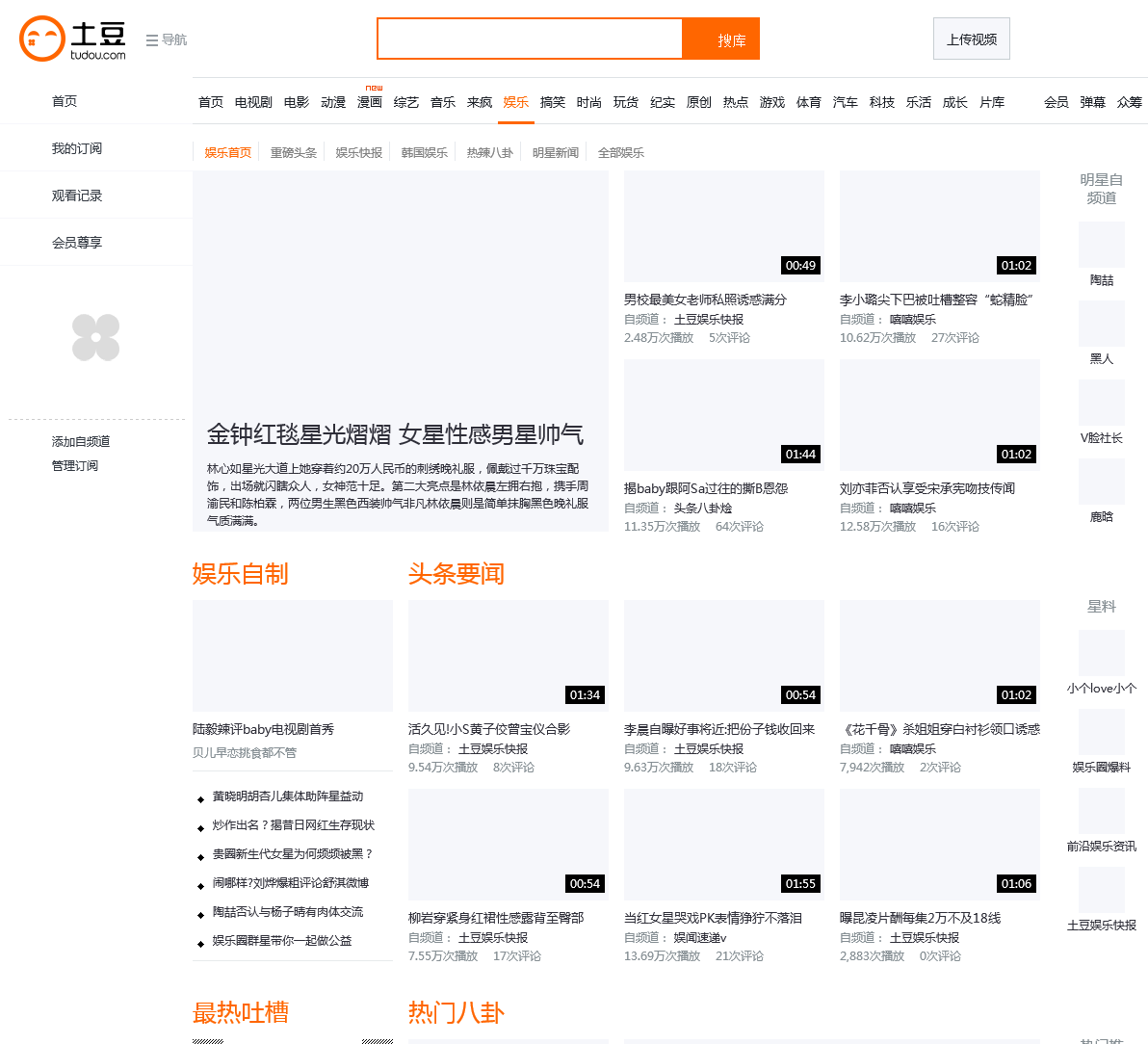Open list item 陶喆否认与杨子晴有肉体交流
This screenshot has width=1148, height=1044.
pyautogui.click(x=288, y=912)
